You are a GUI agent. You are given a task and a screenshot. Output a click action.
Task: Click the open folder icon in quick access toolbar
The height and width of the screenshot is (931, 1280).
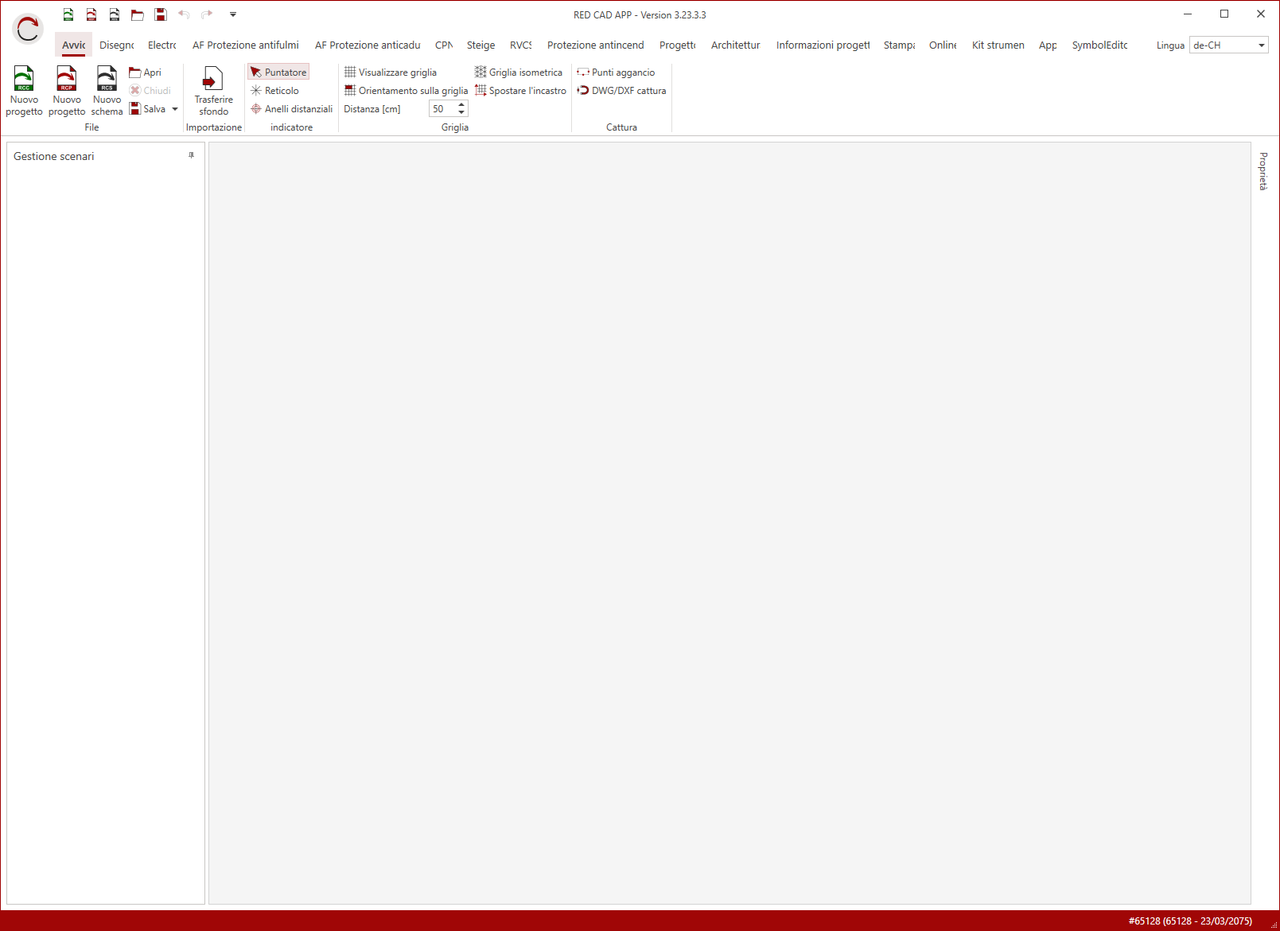(x=137, y=15)
